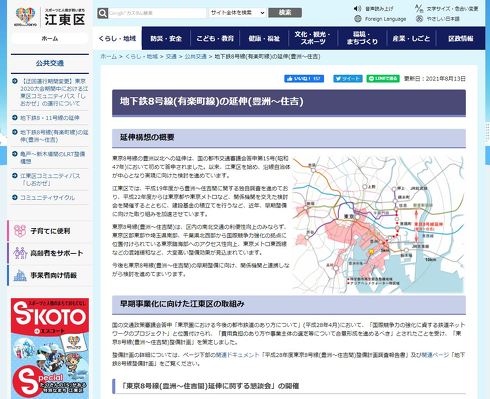Click the magnifier search icon
Screen dimensions: 490x399
(x=103, y=13)
